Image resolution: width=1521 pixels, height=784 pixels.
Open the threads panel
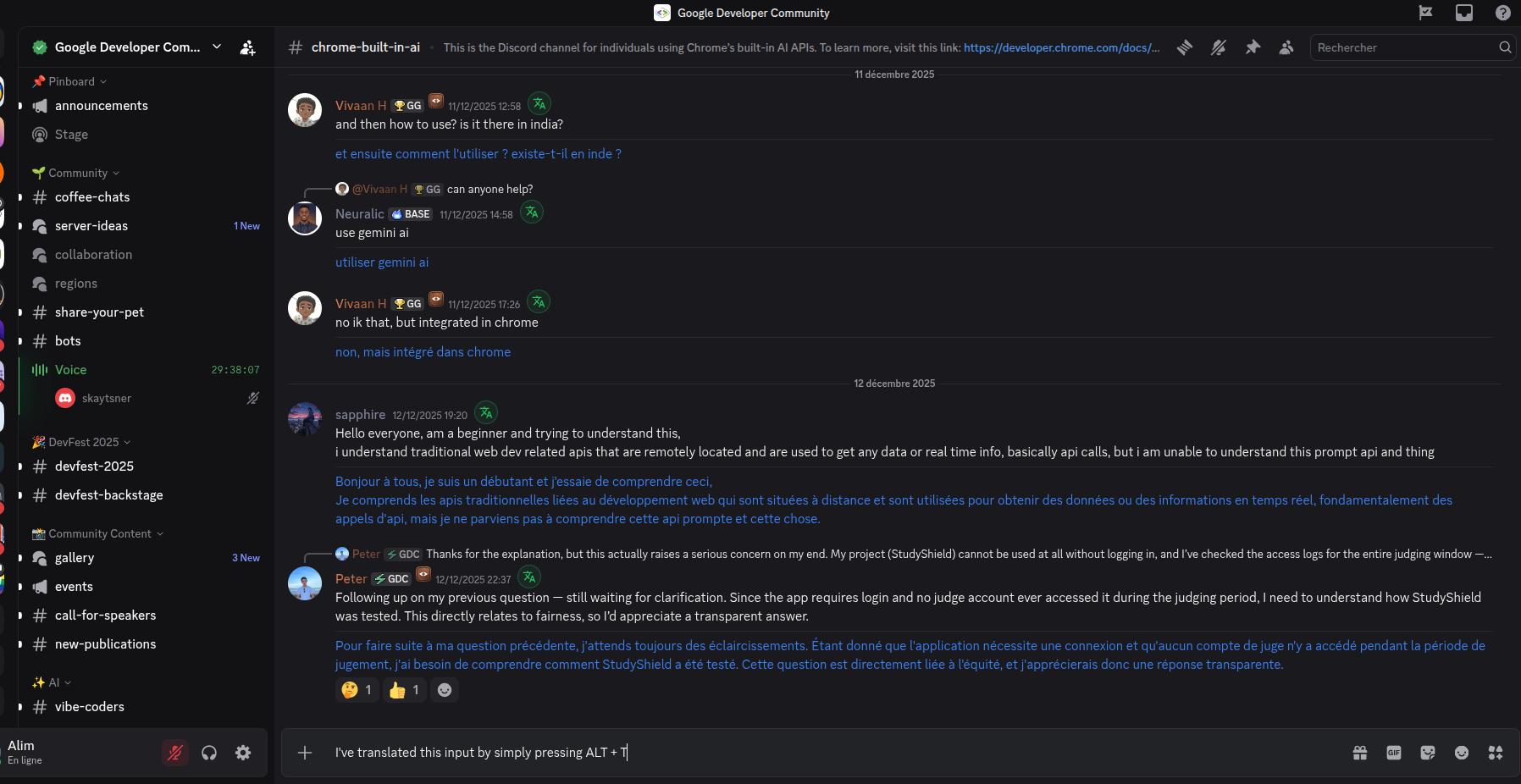click(1185, 47)
